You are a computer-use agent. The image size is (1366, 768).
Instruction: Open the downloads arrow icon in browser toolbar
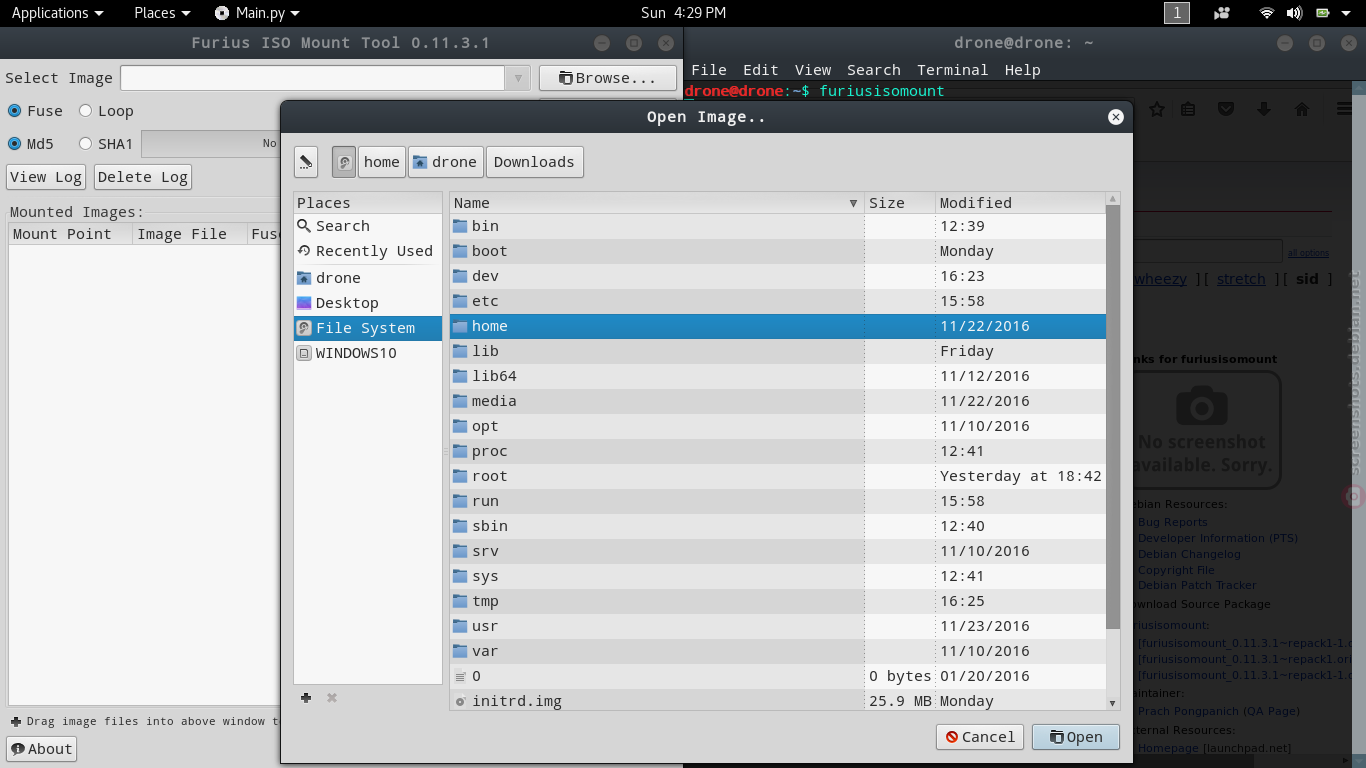1264,109
